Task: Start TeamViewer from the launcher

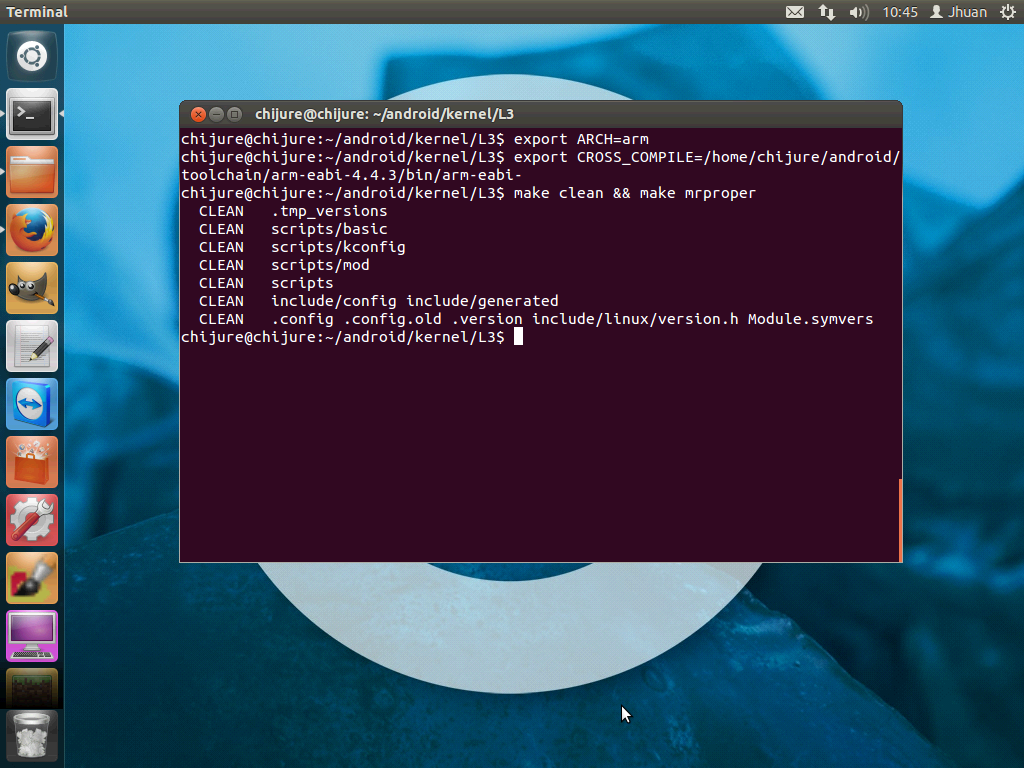Action: [x=31, y=404]
